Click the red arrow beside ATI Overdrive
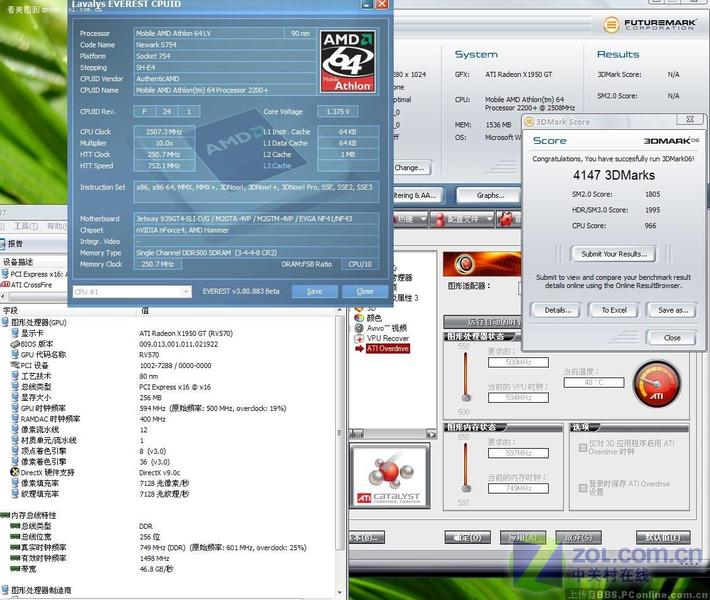Screen dimensions: 710x600 (x=360, y=348)
